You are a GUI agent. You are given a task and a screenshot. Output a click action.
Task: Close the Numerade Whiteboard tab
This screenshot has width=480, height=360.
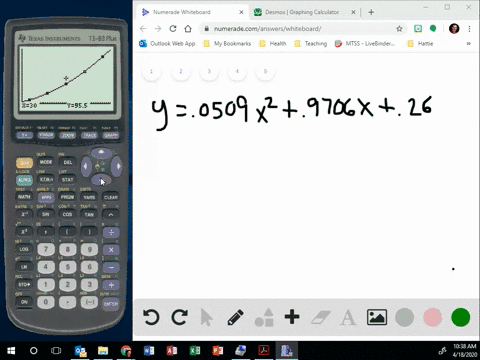point(241,12)
